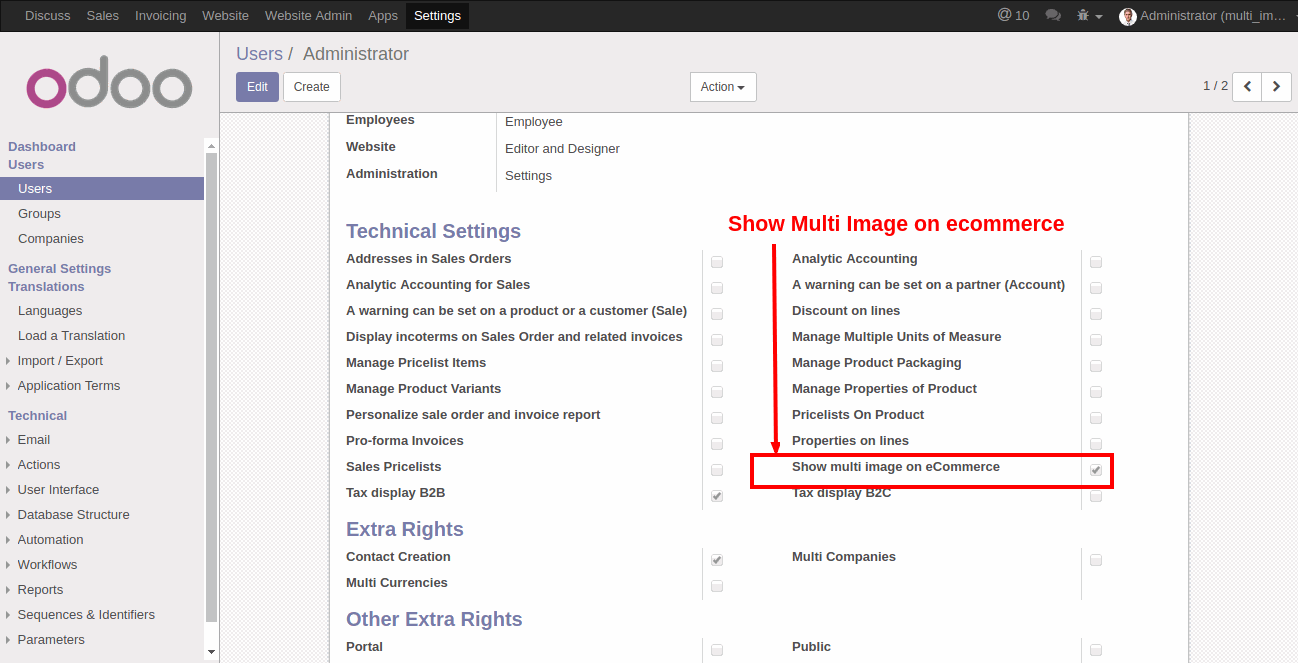Open Load a Translation in sidebar

[71, 336]
